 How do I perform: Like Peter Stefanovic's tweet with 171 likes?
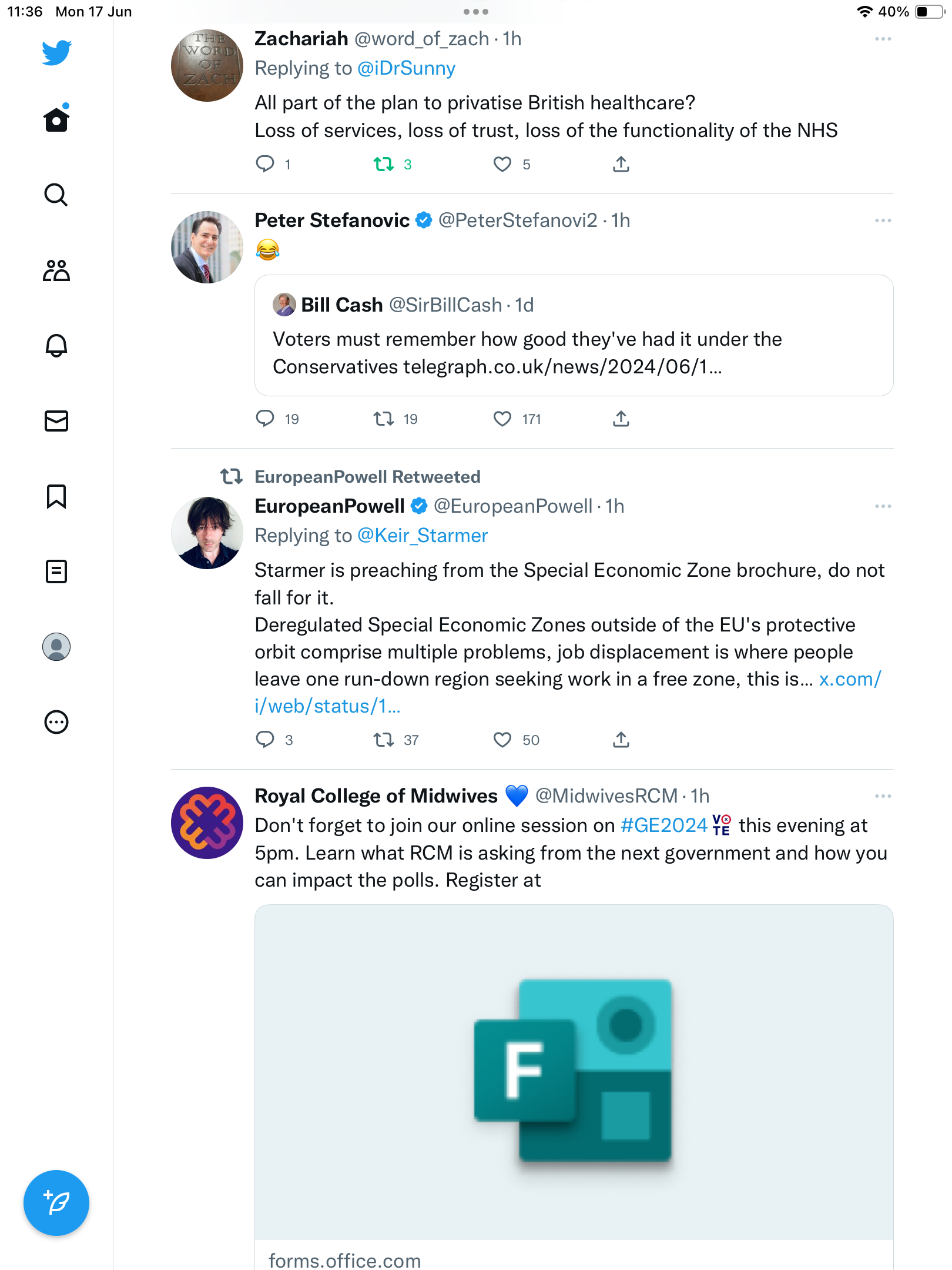[502, 419]
